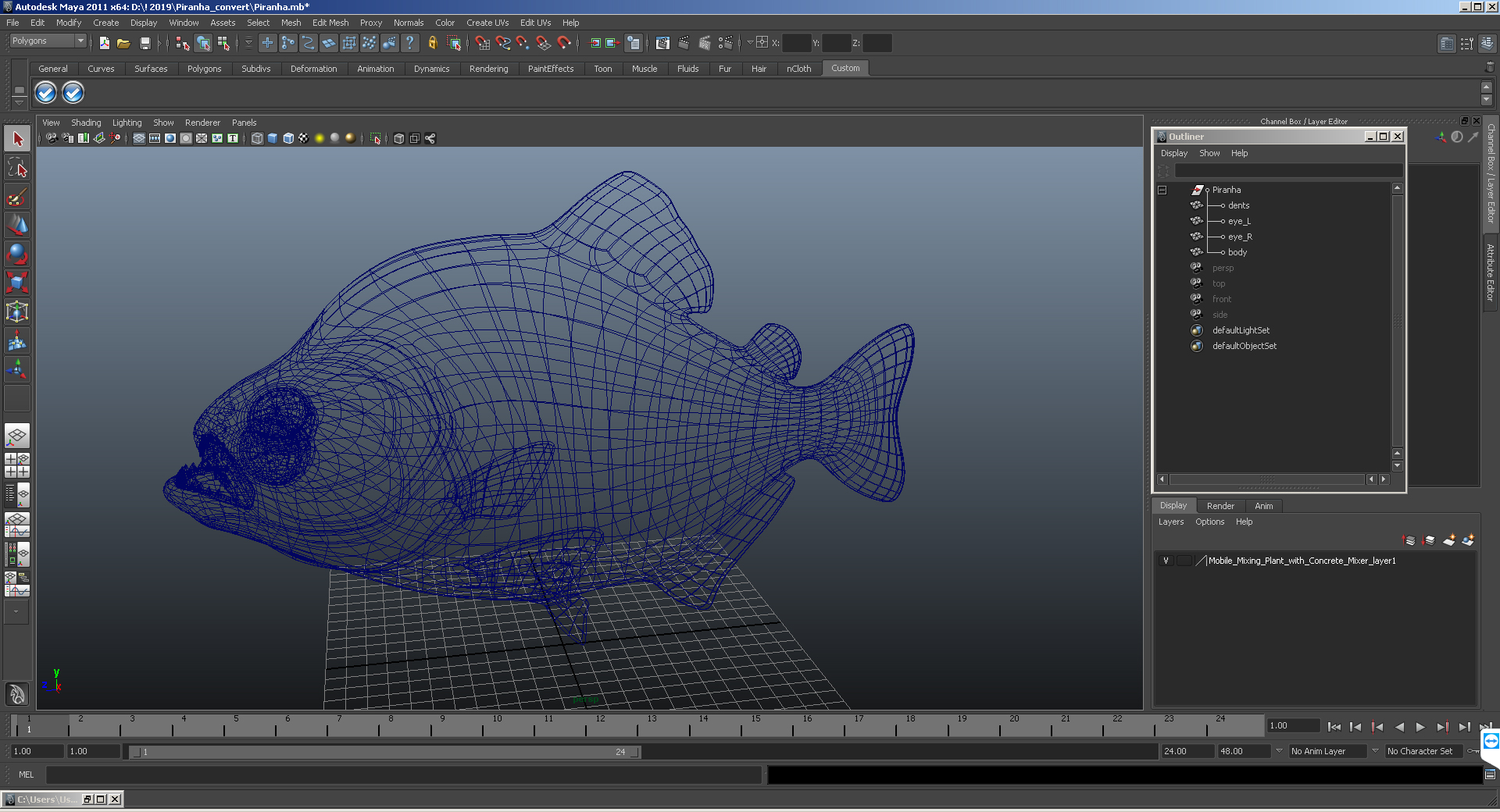Viewport: 1500px width, 812px height.
Task: Toggle Snap to points magnet
Action: (x=523, y=43)
